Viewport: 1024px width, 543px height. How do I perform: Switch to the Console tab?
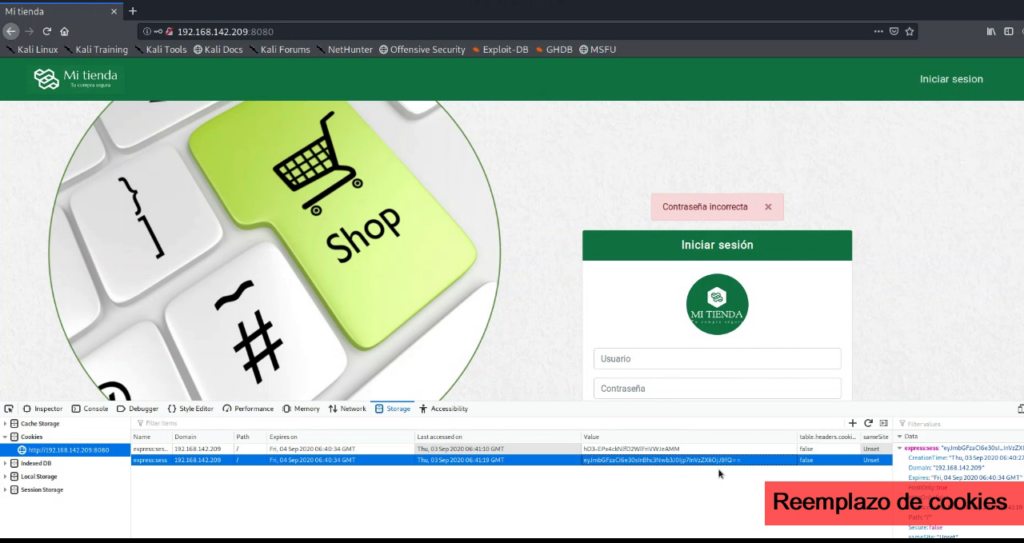tap(89, 408)
